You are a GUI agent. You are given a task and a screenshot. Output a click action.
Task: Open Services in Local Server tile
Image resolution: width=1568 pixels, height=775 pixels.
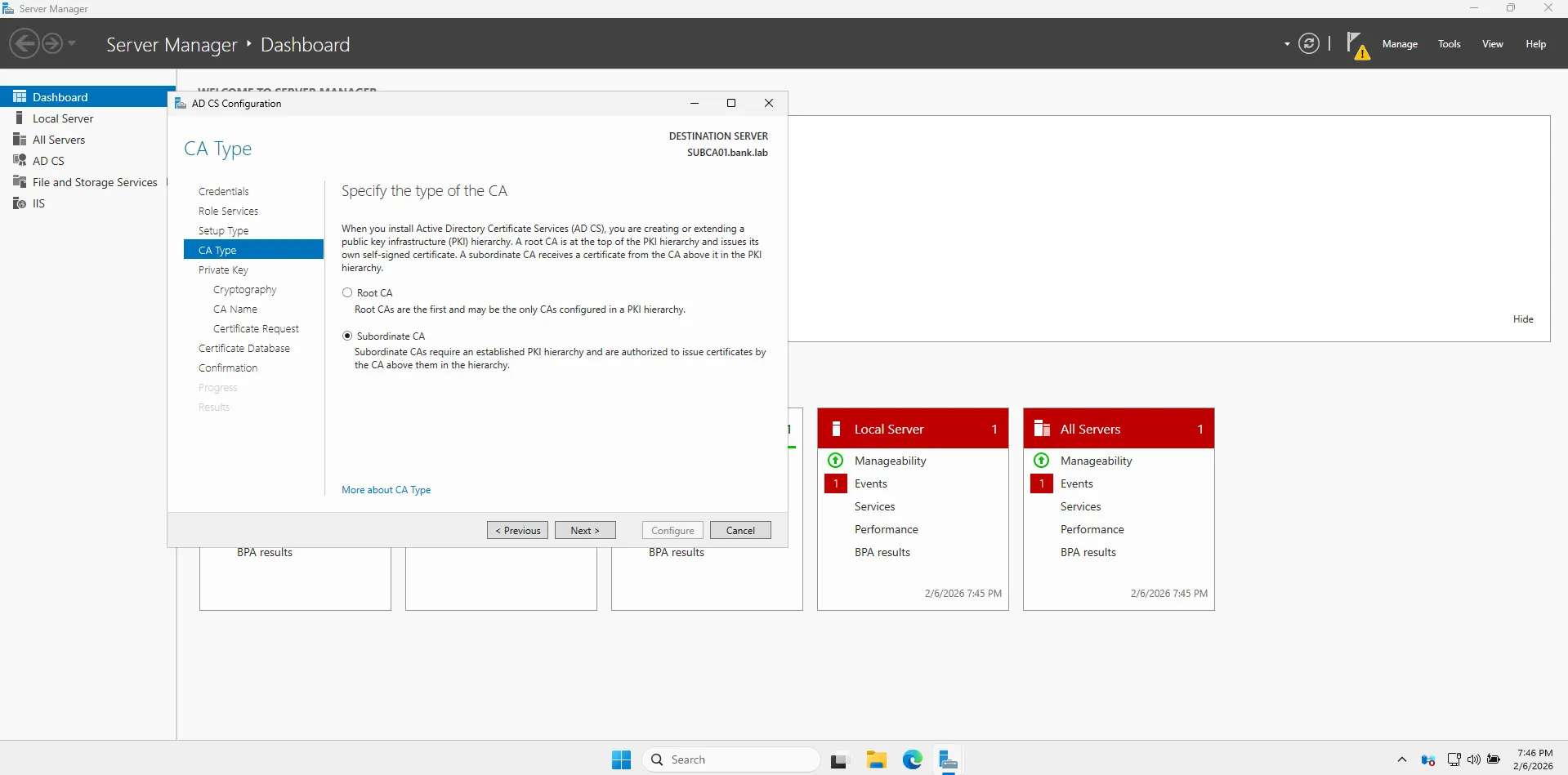coord(874,506)
